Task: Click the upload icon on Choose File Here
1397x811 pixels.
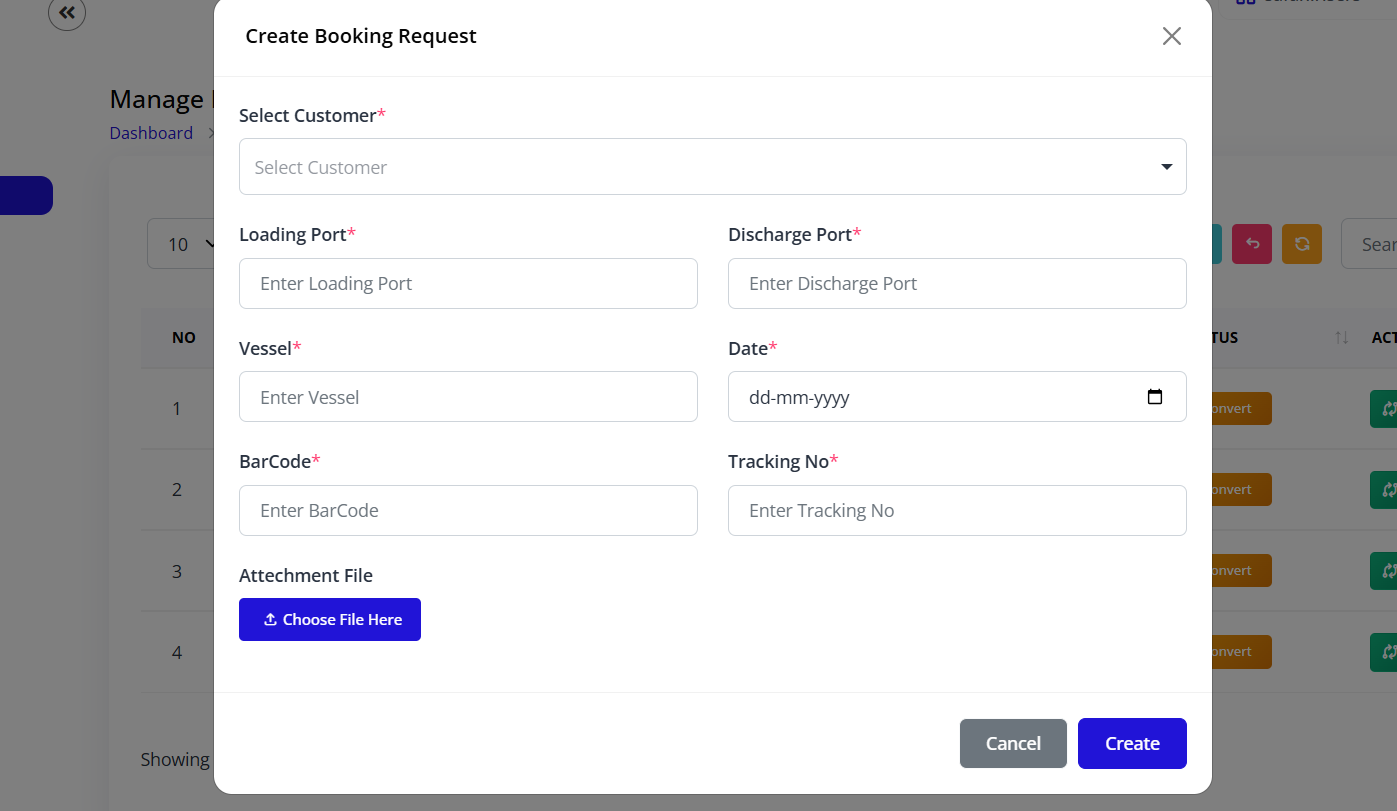Action: click(270, 619)
